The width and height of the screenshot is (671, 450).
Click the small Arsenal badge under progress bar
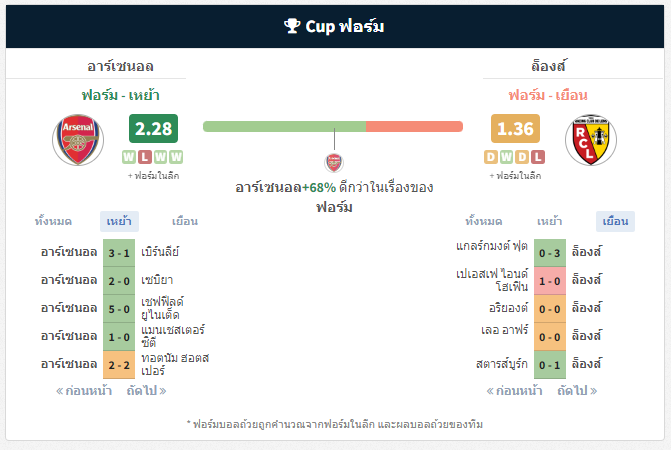[x=334, y=163]
